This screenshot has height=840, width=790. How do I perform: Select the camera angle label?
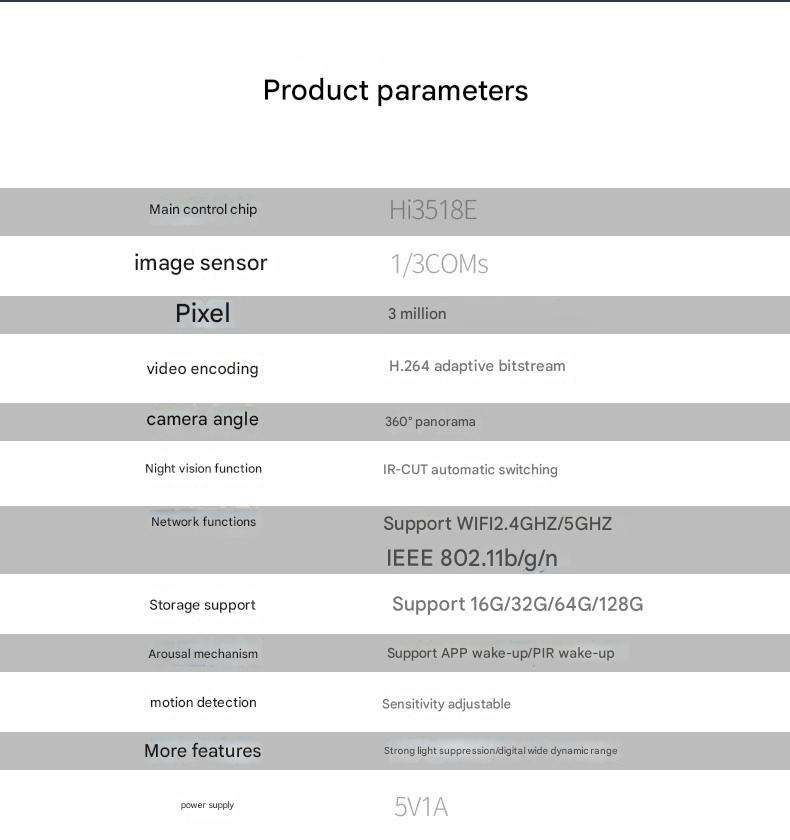tap(202, 419)
